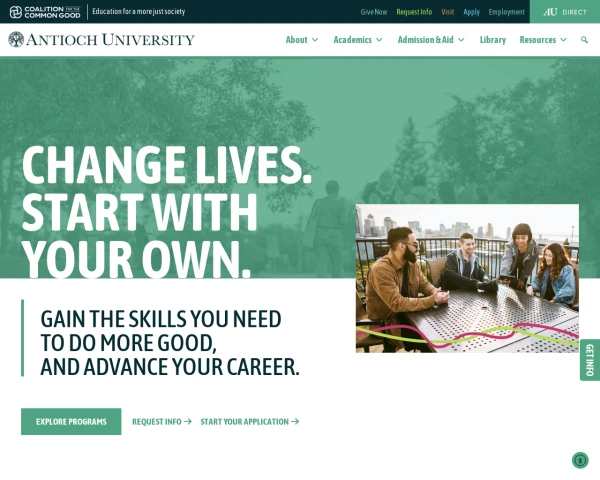Image resolution: width=600 pixels, height=480 pixels.
Task: Click the arrow beside Start Your Application
Action: 295,421
